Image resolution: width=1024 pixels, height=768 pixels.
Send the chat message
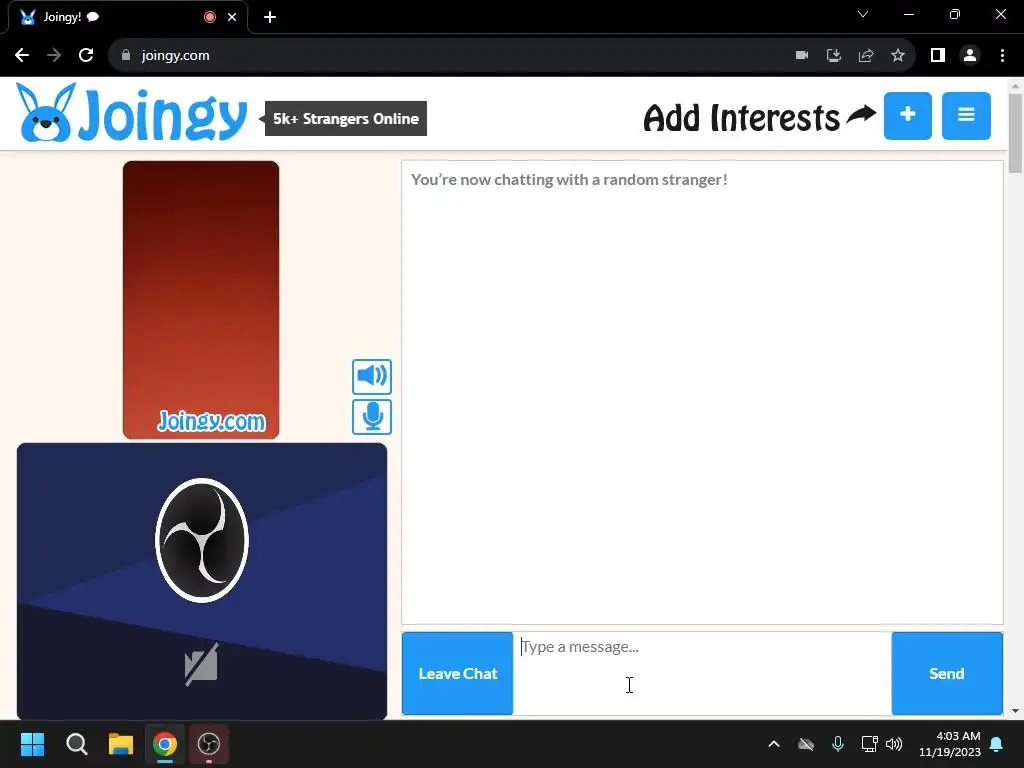point(947,673)
